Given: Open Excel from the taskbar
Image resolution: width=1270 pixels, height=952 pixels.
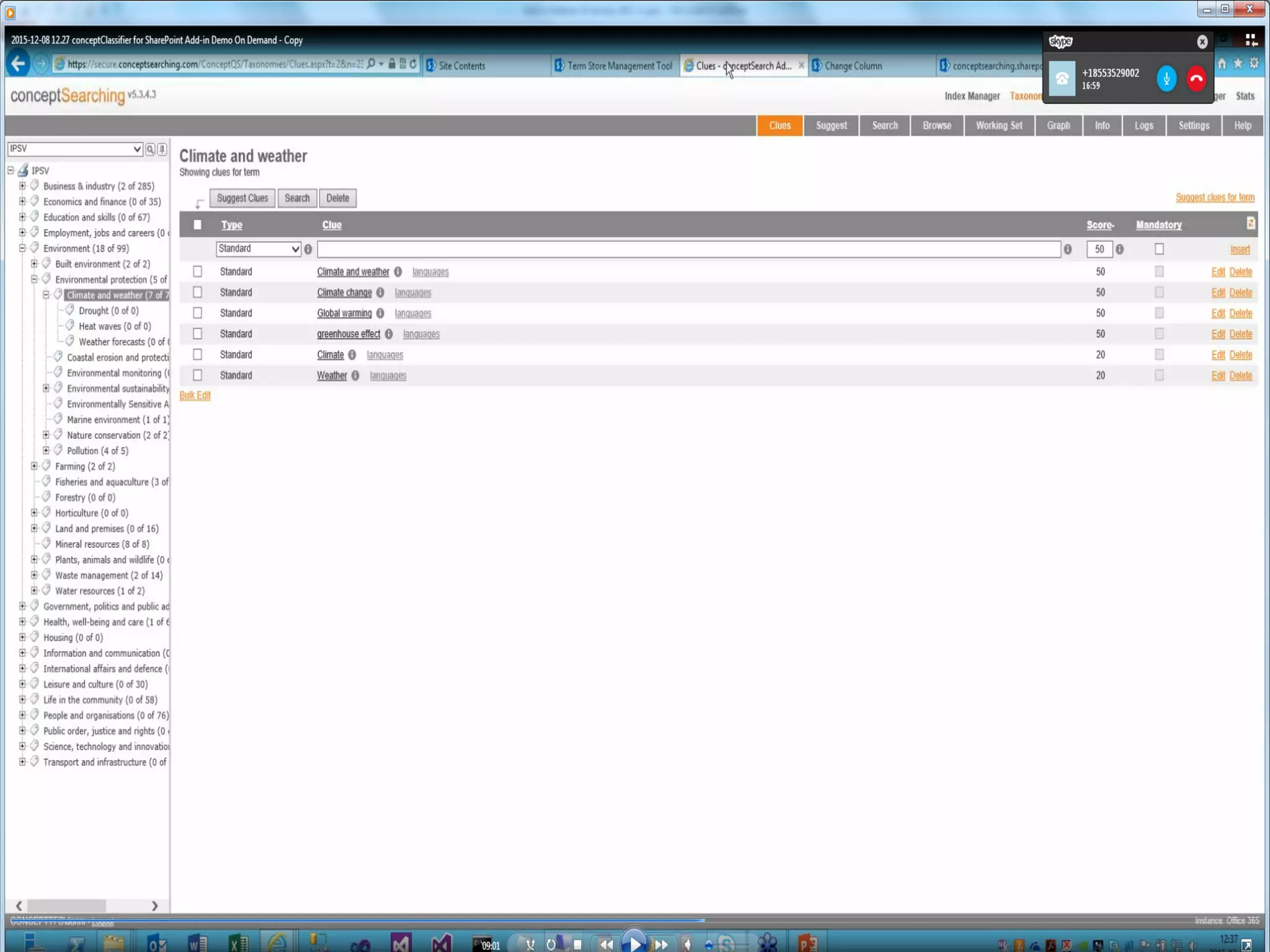Looking at the screenshot, I should point(238,943).
